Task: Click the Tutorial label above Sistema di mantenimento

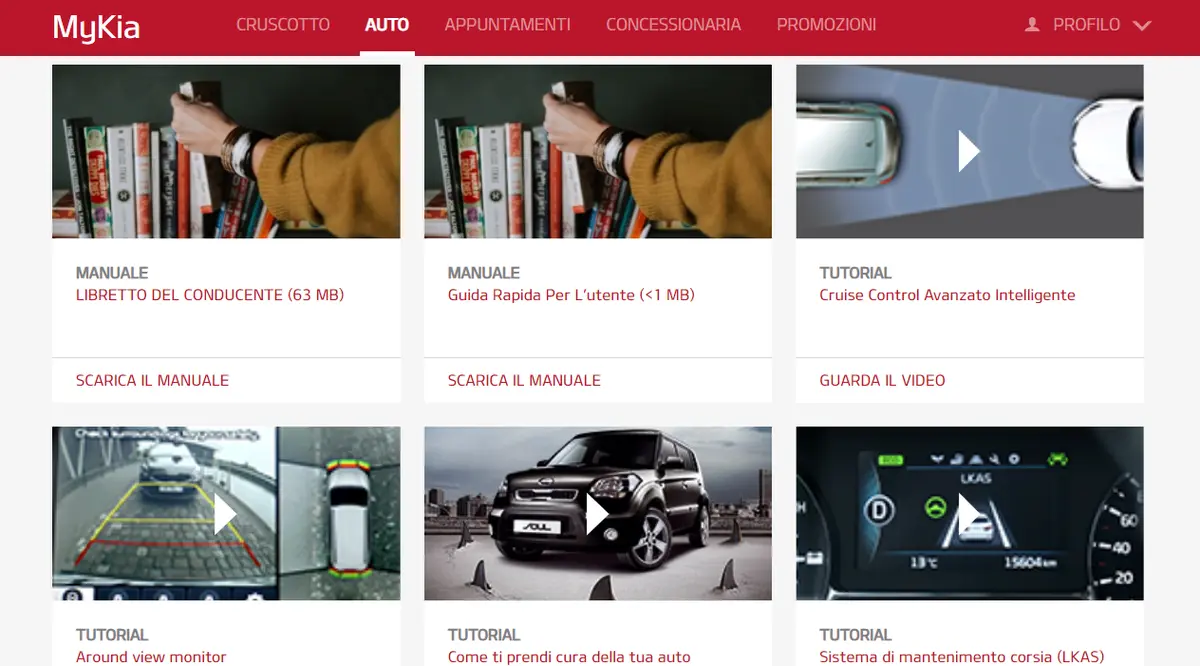Action: pyautogui.click(x=856, y=635)
